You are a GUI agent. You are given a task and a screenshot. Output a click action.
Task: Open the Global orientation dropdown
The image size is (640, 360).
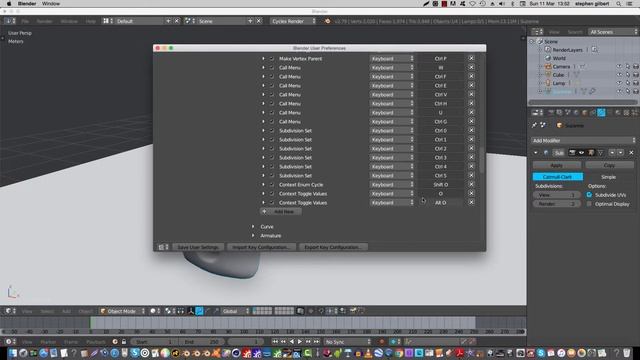[235, 311]
